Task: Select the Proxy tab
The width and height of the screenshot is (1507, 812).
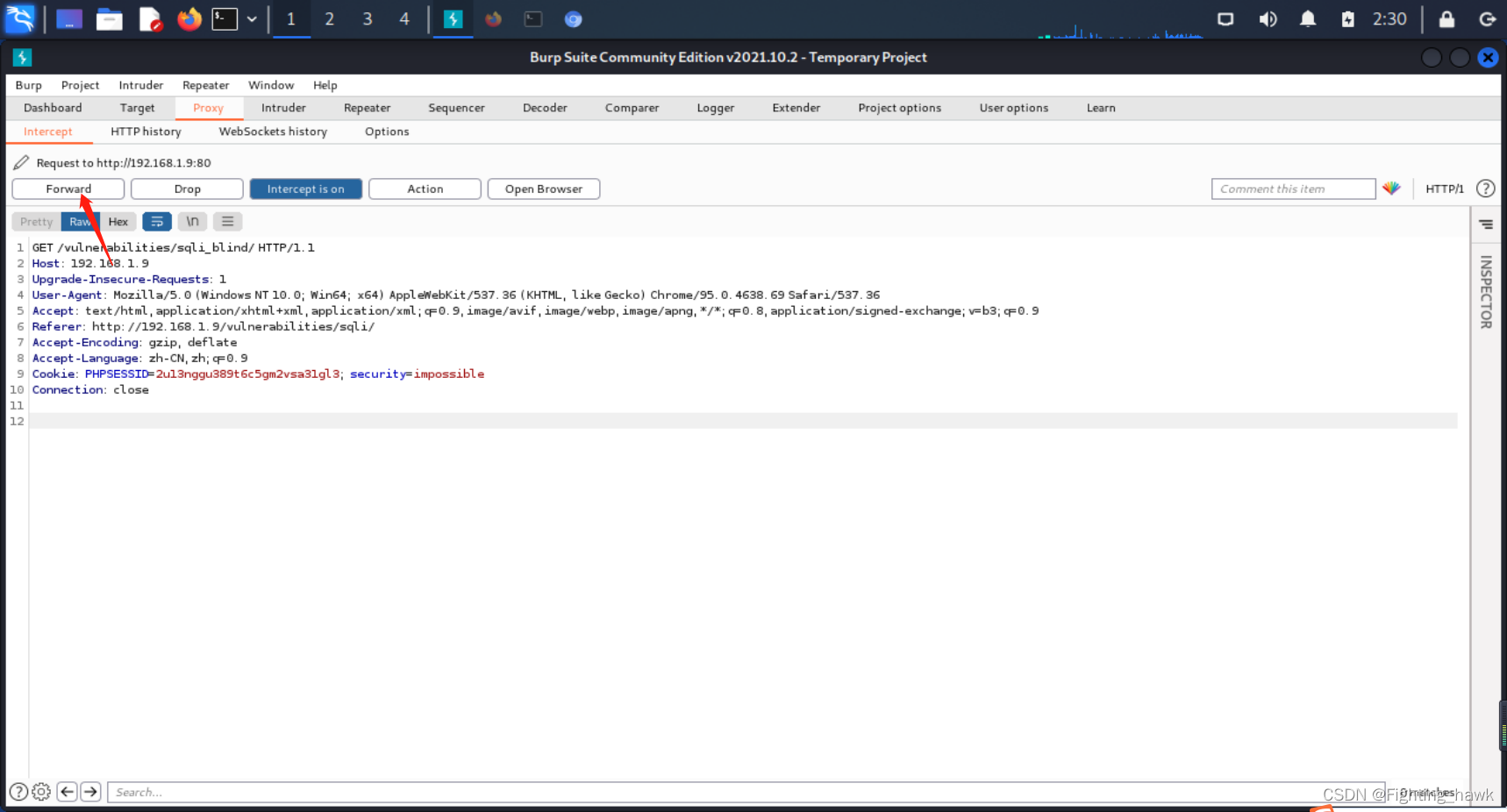Action: point(208,108)
